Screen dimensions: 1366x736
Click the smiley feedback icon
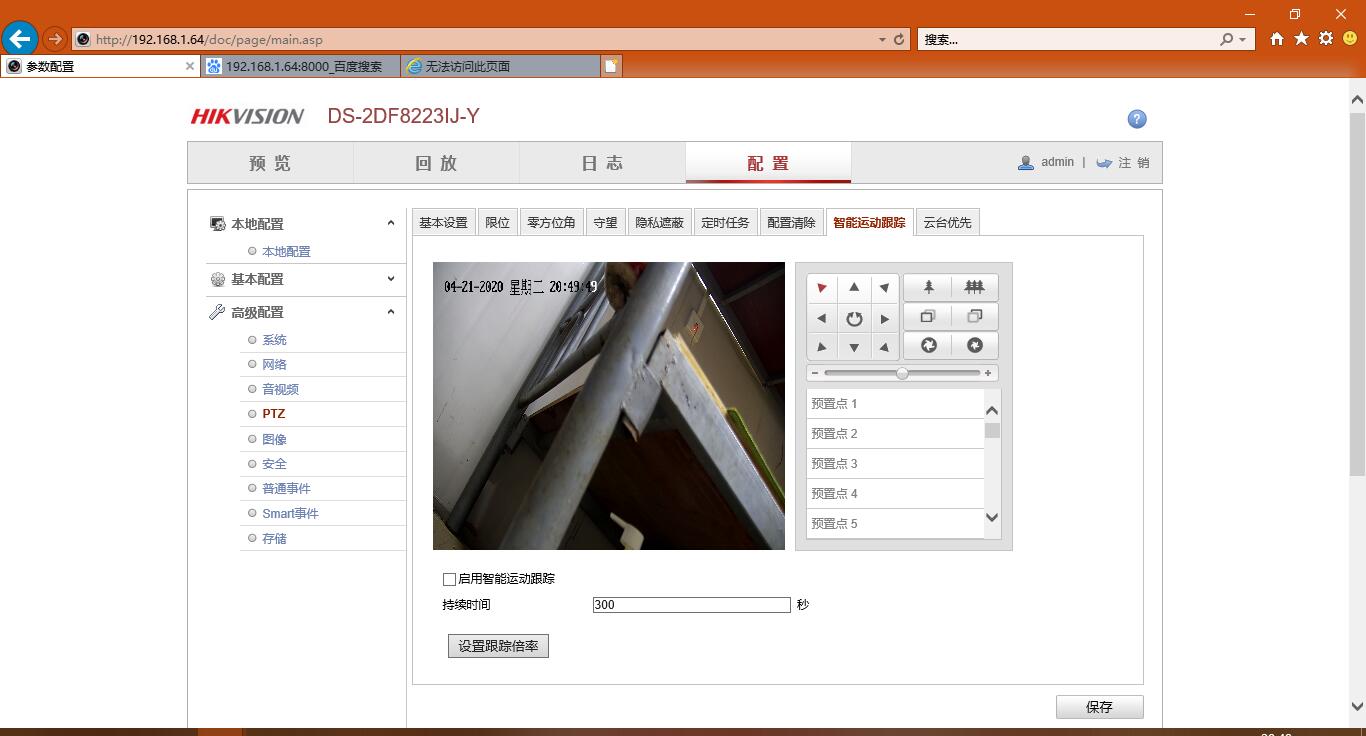click(1350, 39)
